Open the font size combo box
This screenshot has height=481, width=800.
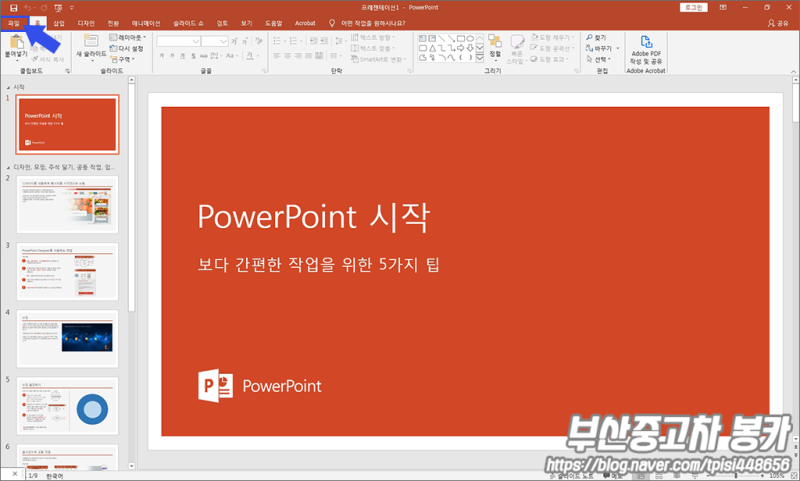[x=214, y=41]
